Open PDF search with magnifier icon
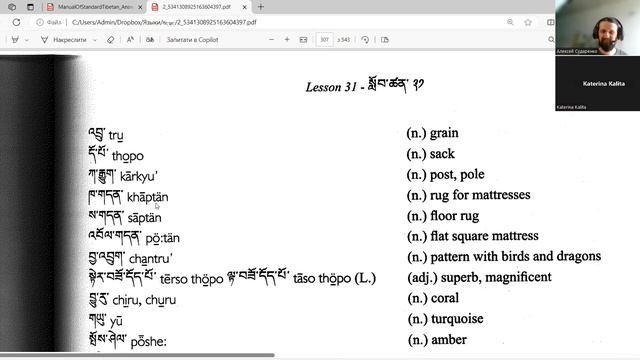The image size is (640, 360). 551,40
